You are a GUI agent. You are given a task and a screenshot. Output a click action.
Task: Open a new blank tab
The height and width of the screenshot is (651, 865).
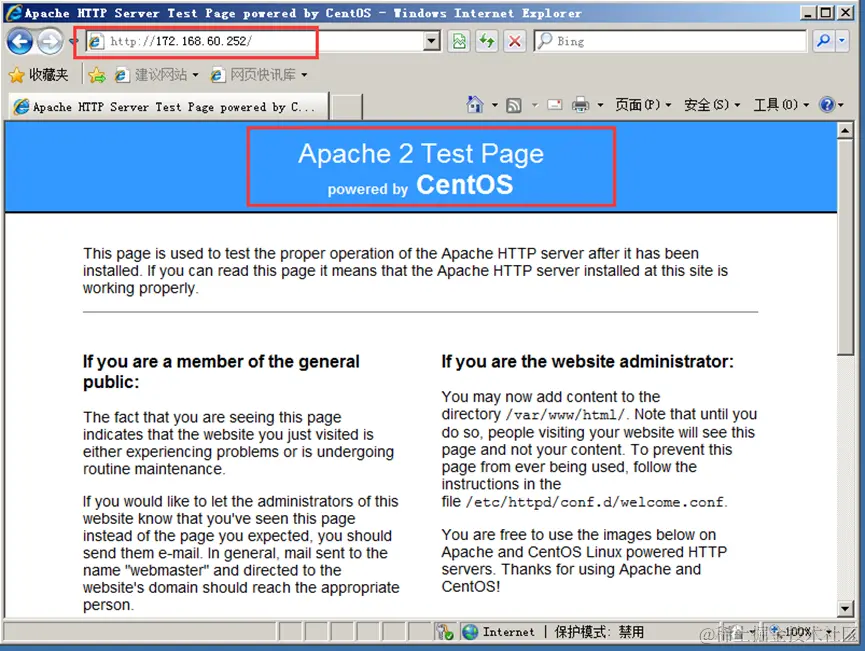tap(346, 106)
